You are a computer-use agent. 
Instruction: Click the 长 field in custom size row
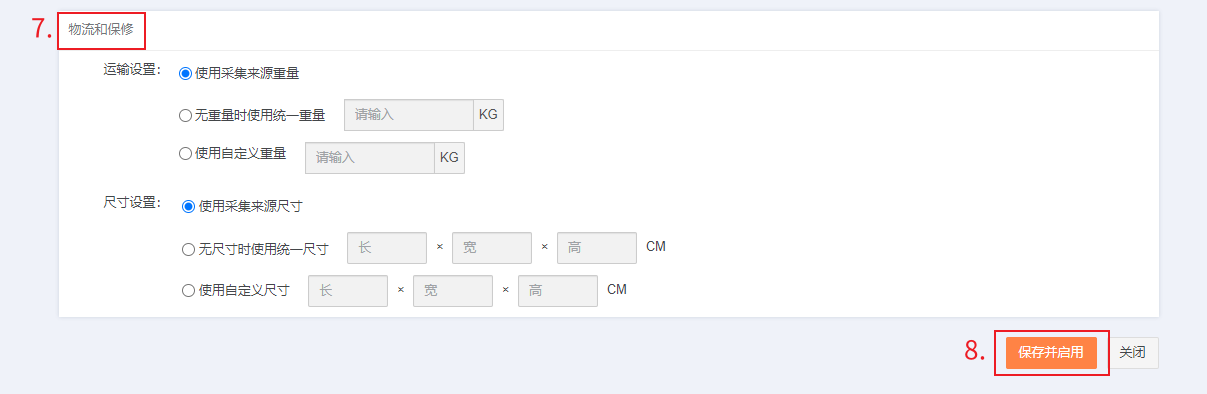[x=348, y=291]
